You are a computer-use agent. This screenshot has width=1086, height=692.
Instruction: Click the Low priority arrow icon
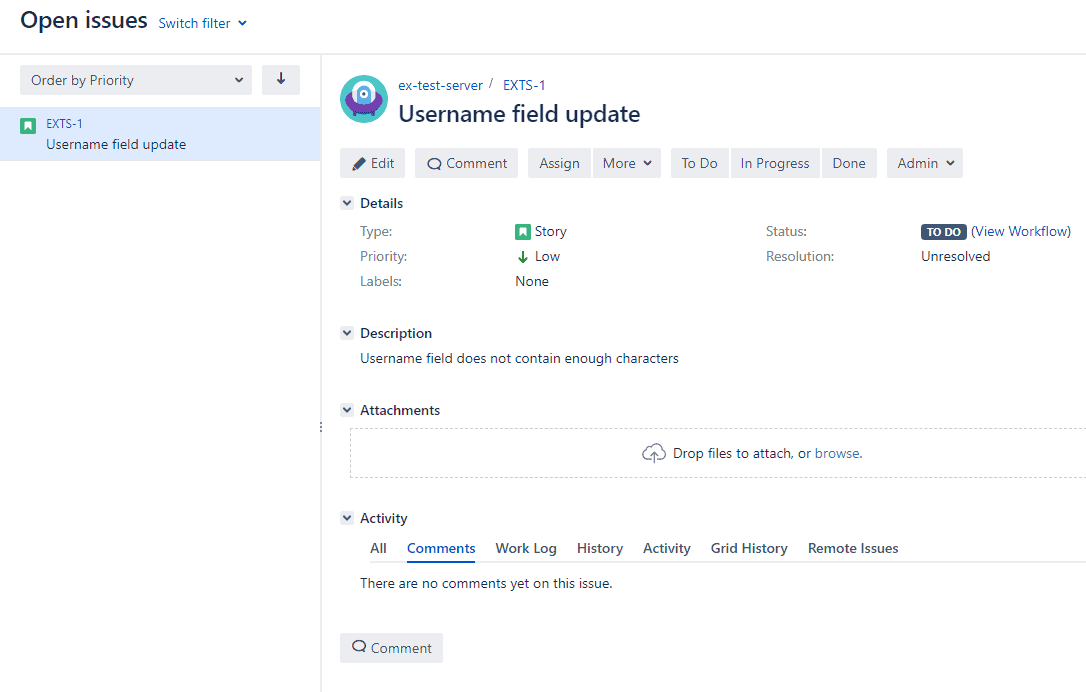point(523,257)
